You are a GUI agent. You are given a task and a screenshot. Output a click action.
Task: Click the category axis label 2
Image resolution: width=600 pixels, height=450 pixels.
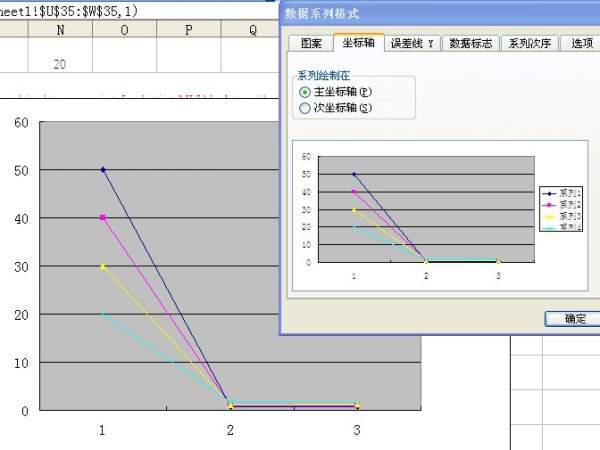(x=230, y=430)
